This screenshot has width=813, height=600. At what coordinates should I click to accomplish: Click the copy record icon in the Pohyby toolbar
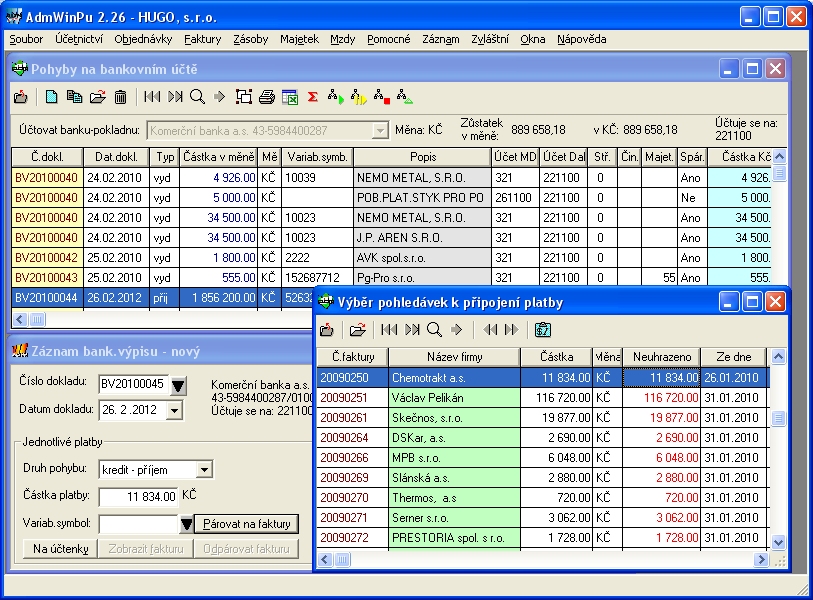74,97
